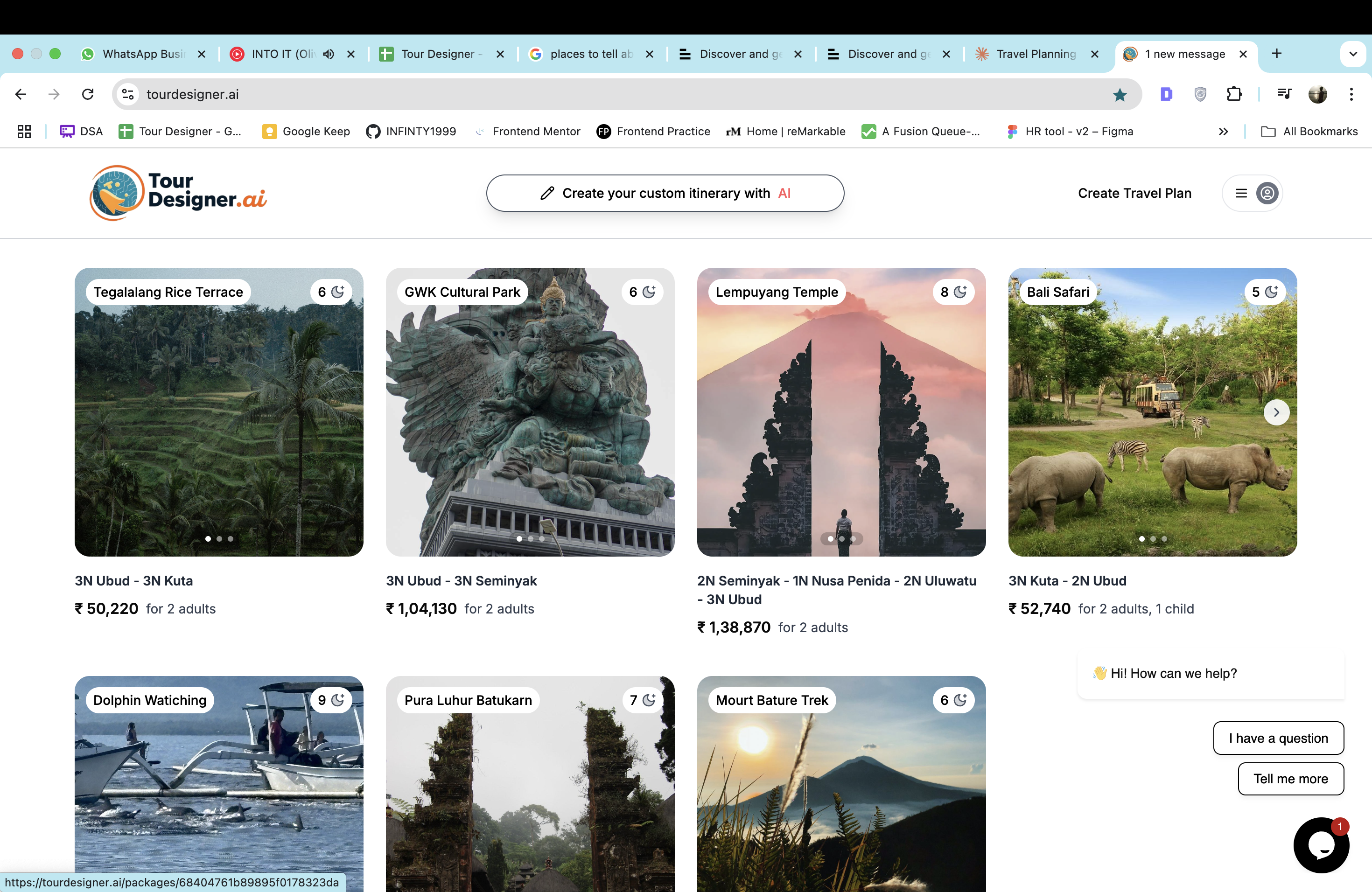Open the GWK Cultural Park package image
The width and height of the screenshot is (1372, 892).
pos(530,412)
